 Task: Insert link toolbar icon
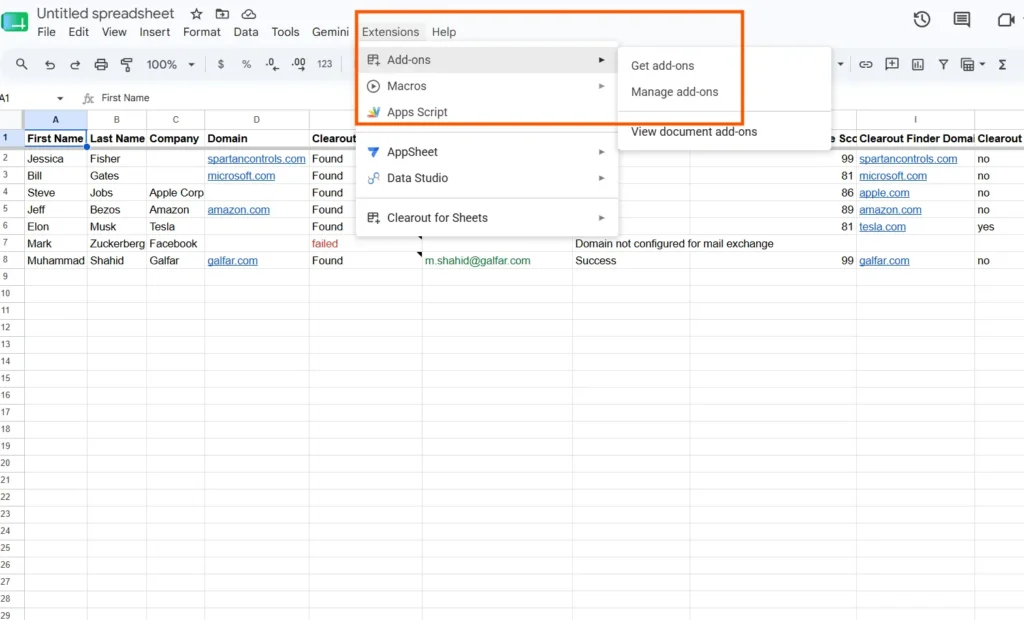click(865, 64)
